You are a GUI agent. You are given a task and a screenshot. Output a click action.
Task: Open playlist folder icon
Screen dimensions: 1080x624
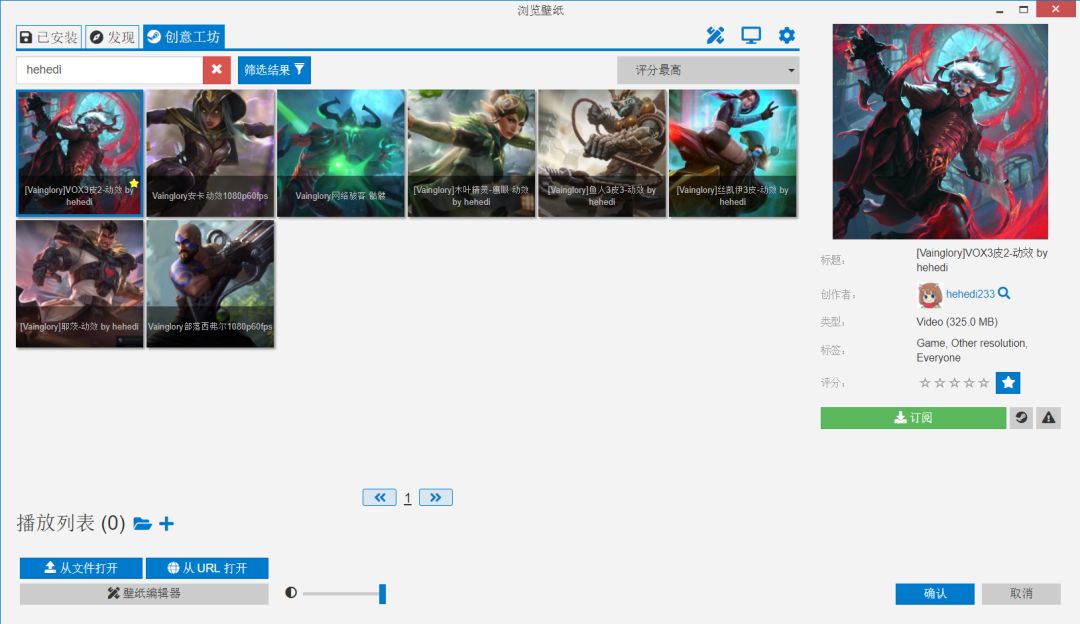pyautogui.click(x=142, y=524)
